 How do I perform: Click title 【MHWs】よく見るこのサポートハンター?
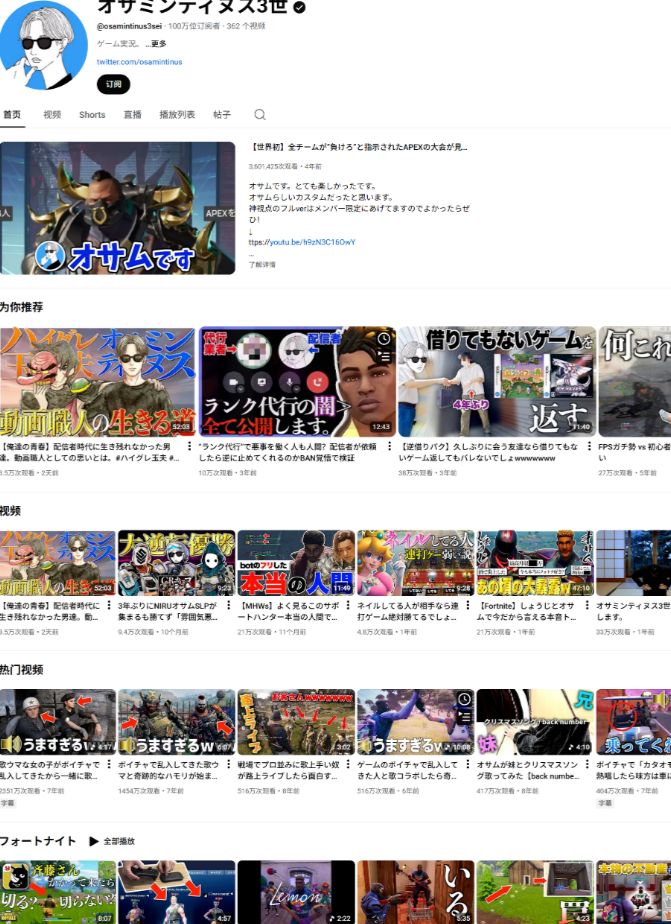click(x=289, y=611)
